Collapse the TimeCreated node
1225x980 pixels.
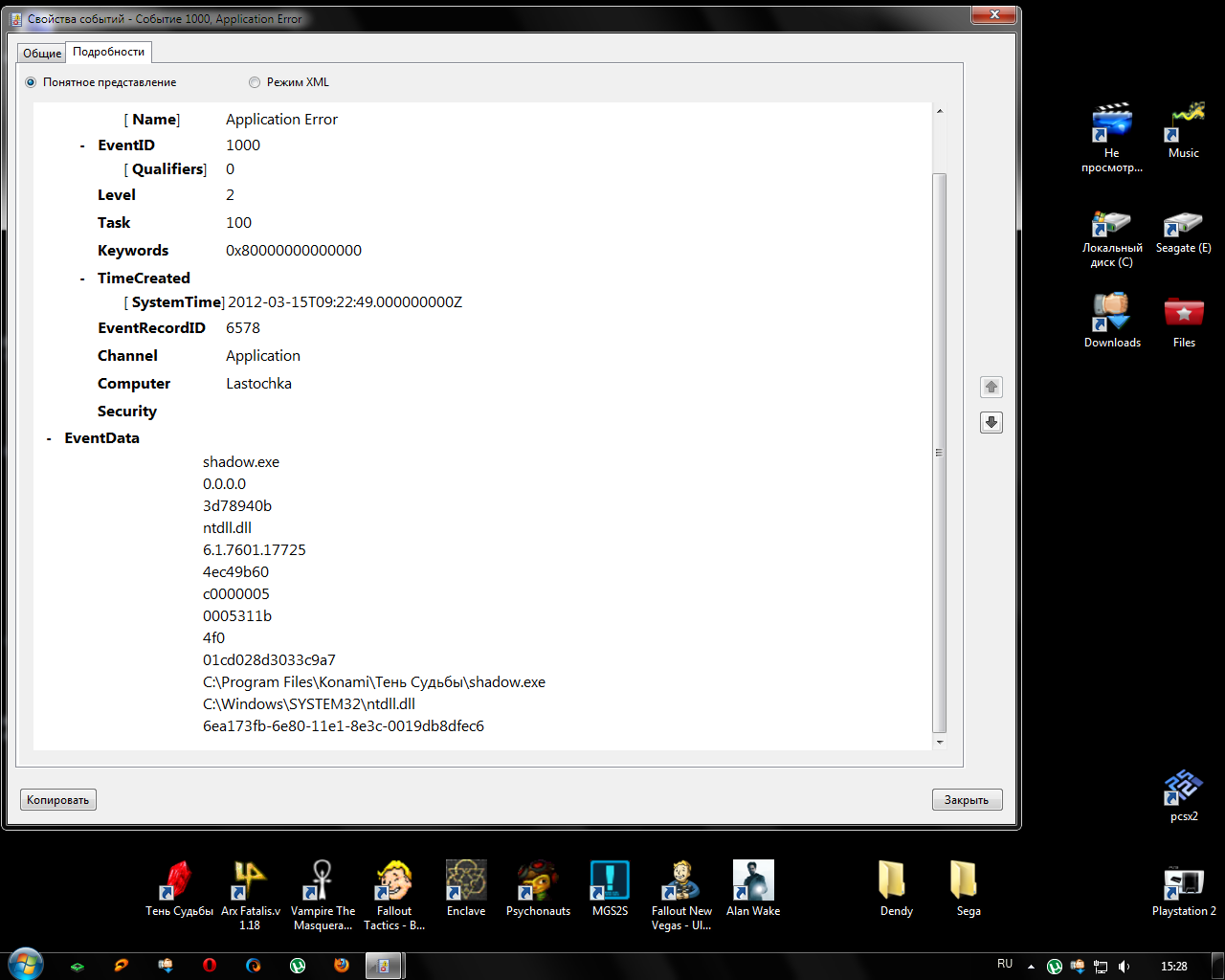click(x=82, y=279)
